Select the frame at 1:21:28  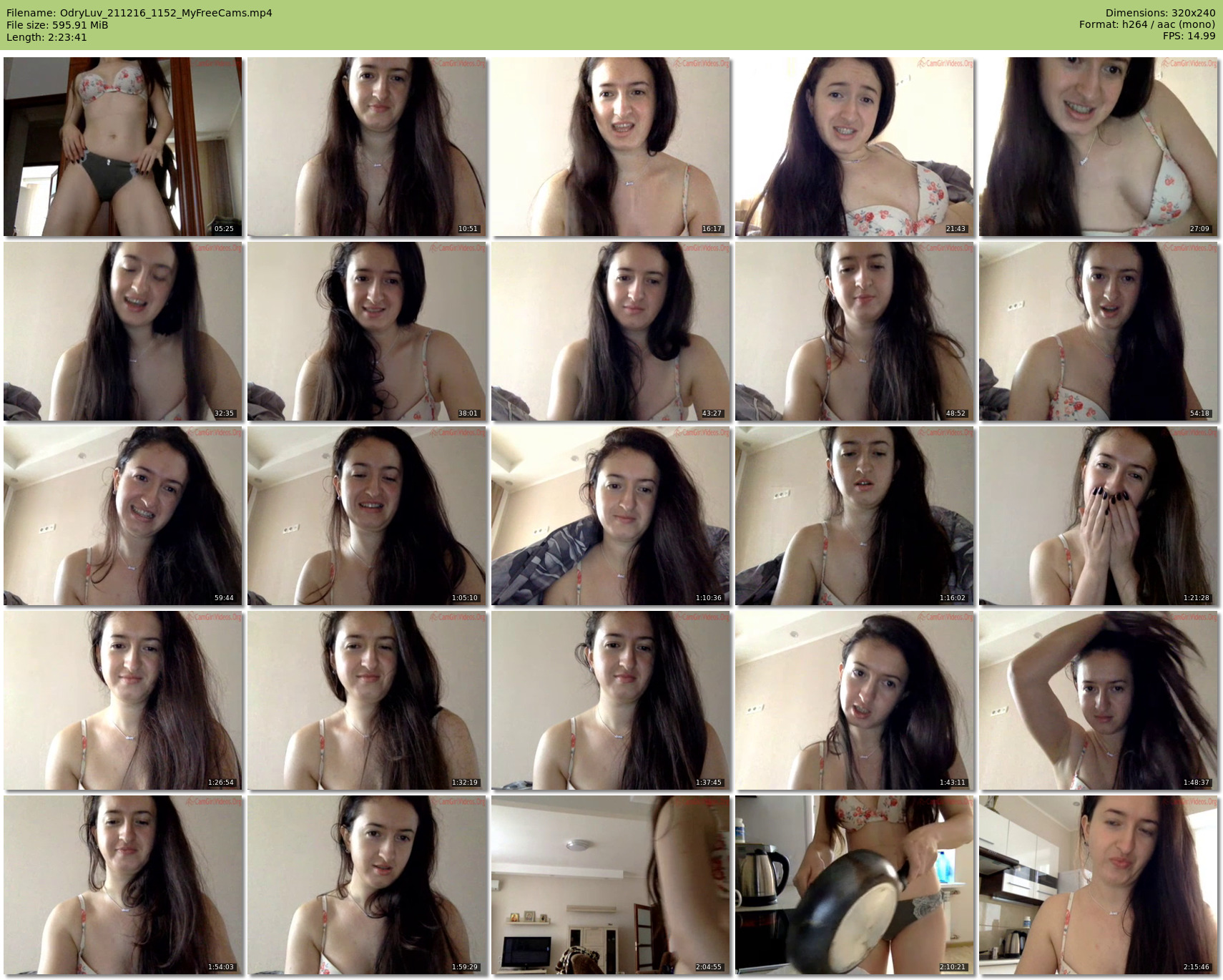tap(1098, 516)
